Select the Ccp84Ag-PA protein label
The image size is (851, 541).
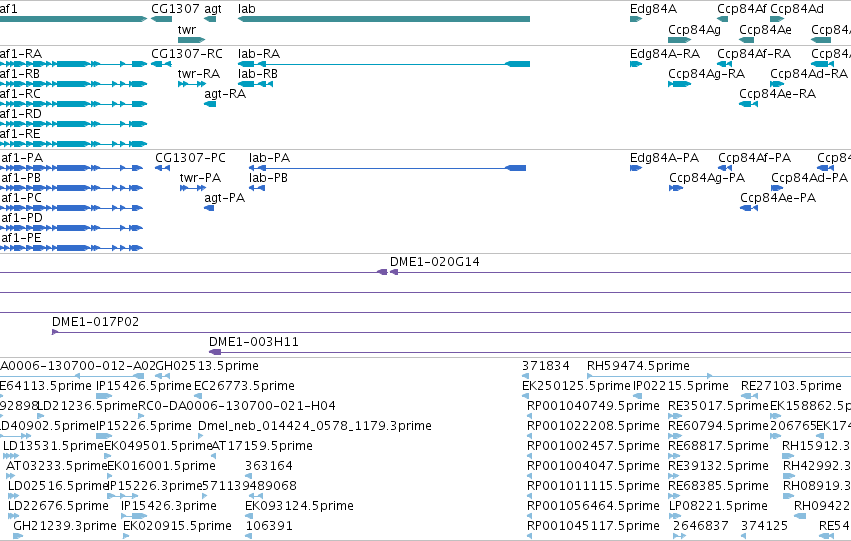click(x=707, y=178)
